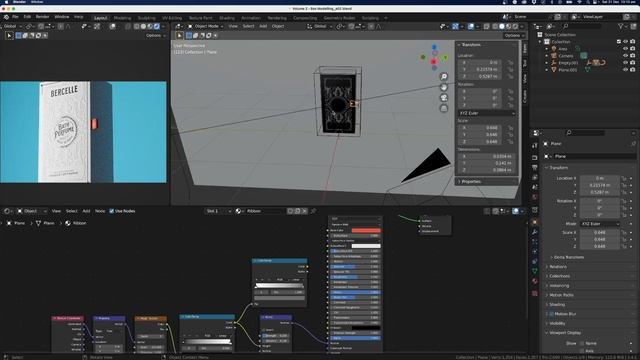Open the 3D viewport Add menu
The height and width of the screenshot is (360, 640).
(x=263, y=26)
